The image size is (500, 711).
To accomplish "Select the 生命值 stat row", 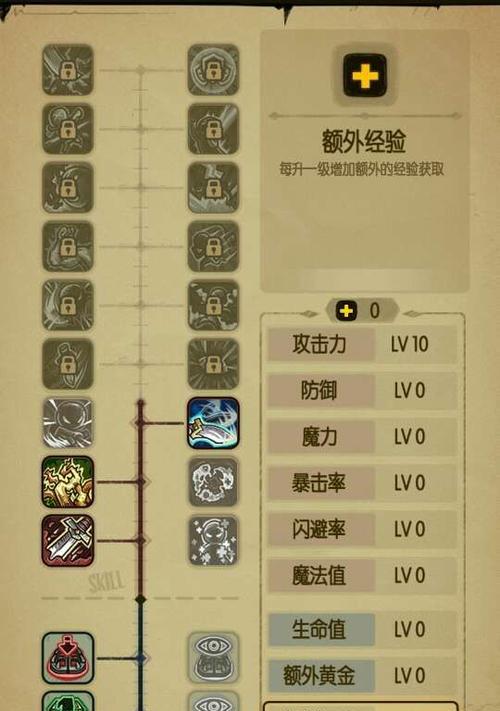I will [x=362, y=629].
